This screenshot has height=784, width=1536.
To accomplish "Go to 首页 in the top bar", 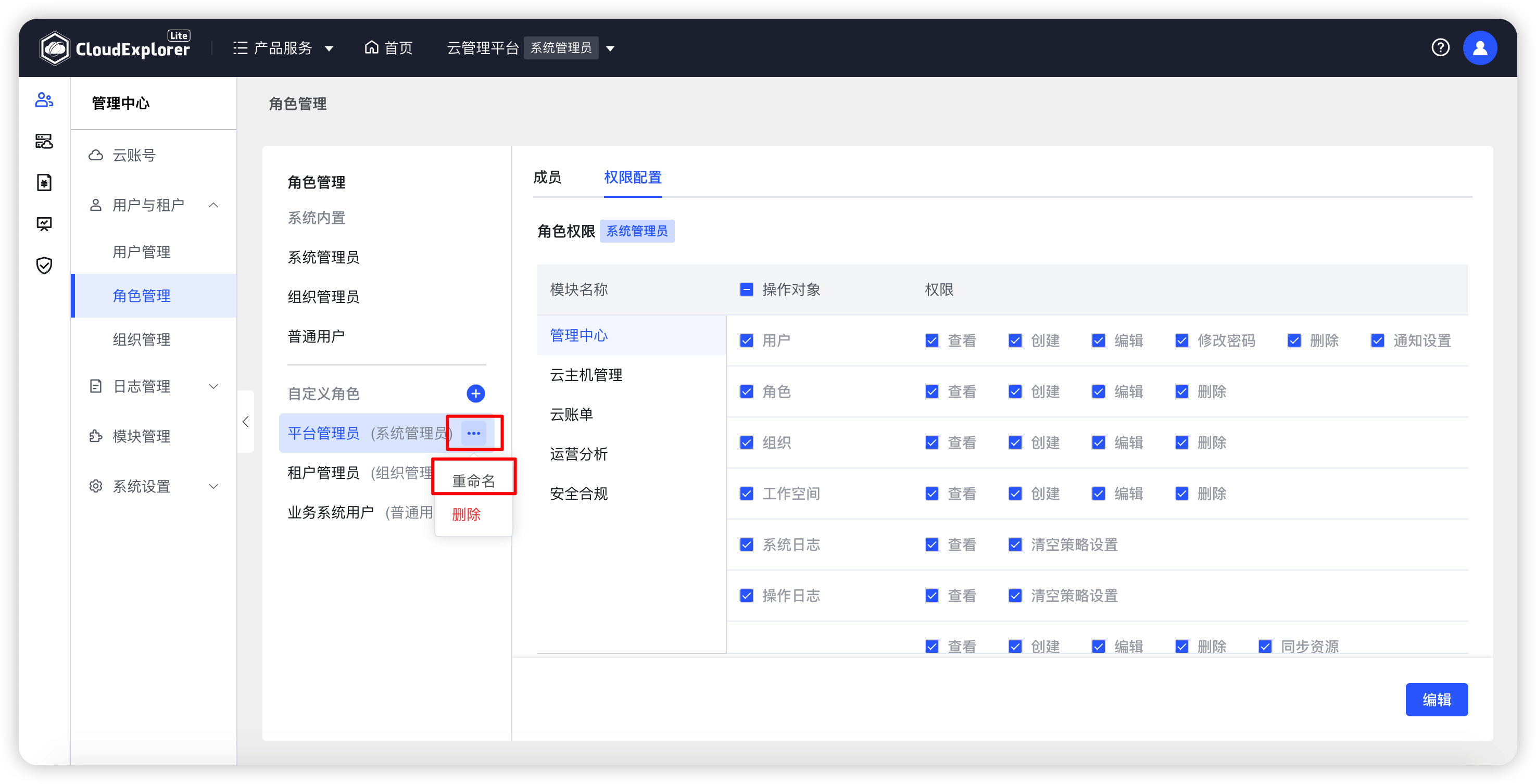I will pos(398,48).
